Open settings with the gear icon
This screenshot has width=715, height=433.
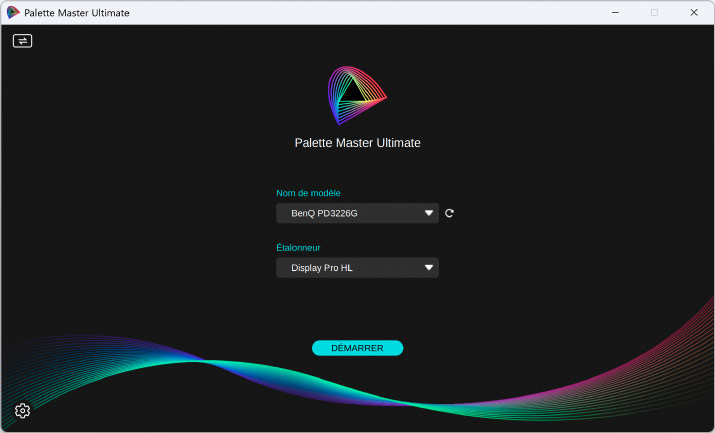[x=22, y=411]
